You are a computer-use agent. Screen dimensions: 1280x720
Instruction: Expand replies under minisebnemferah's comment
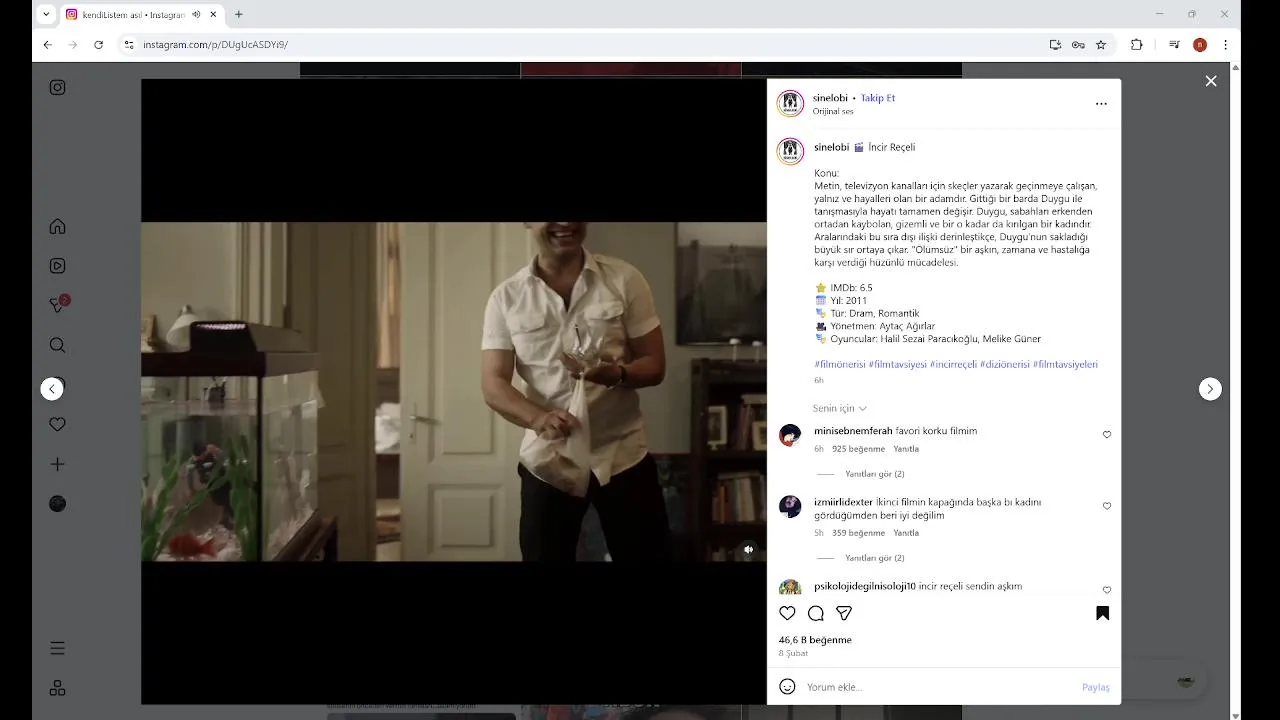click(x=874, y=474)
